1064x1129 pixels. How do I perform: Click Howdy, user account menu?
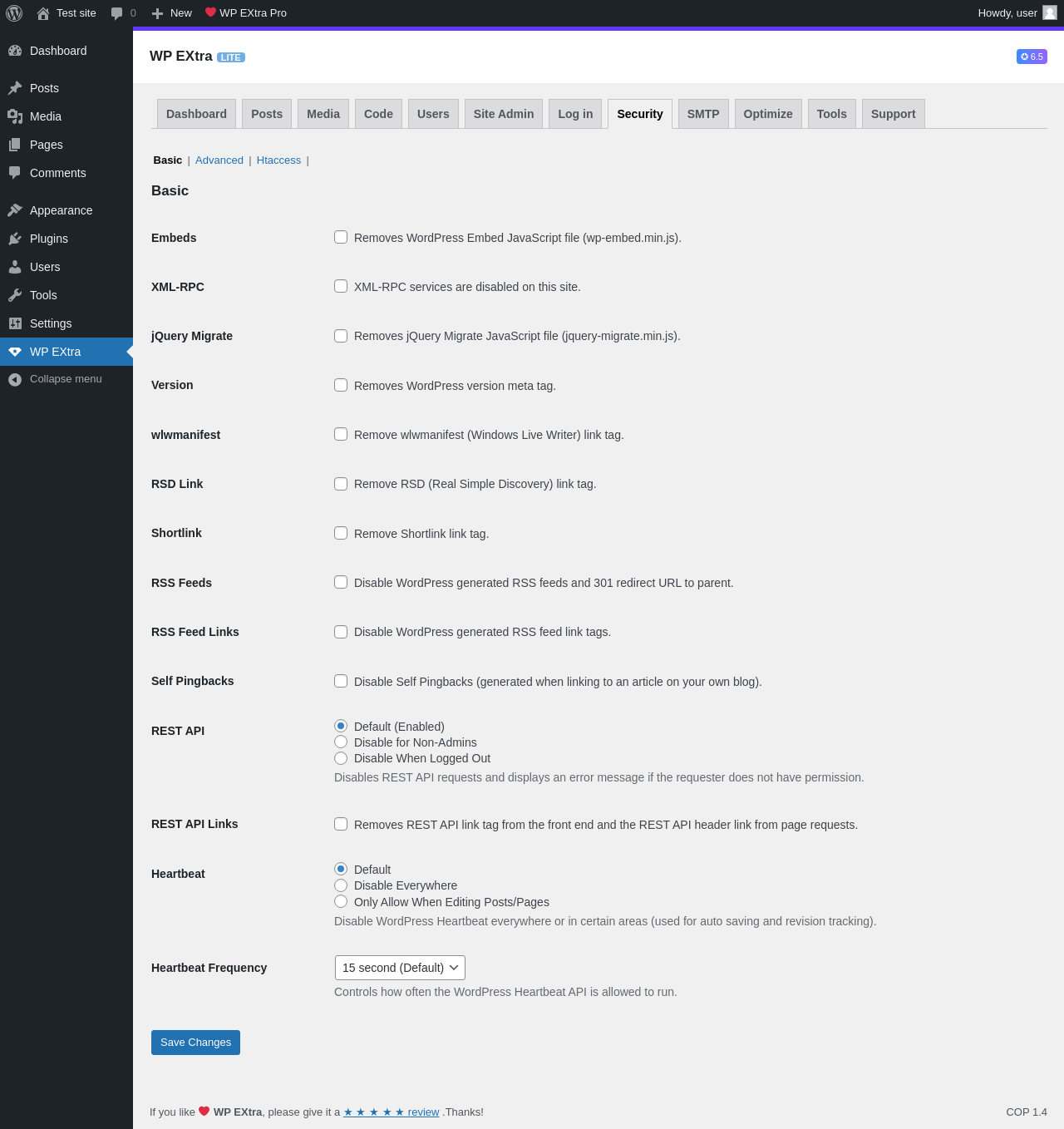point(1017,13)
